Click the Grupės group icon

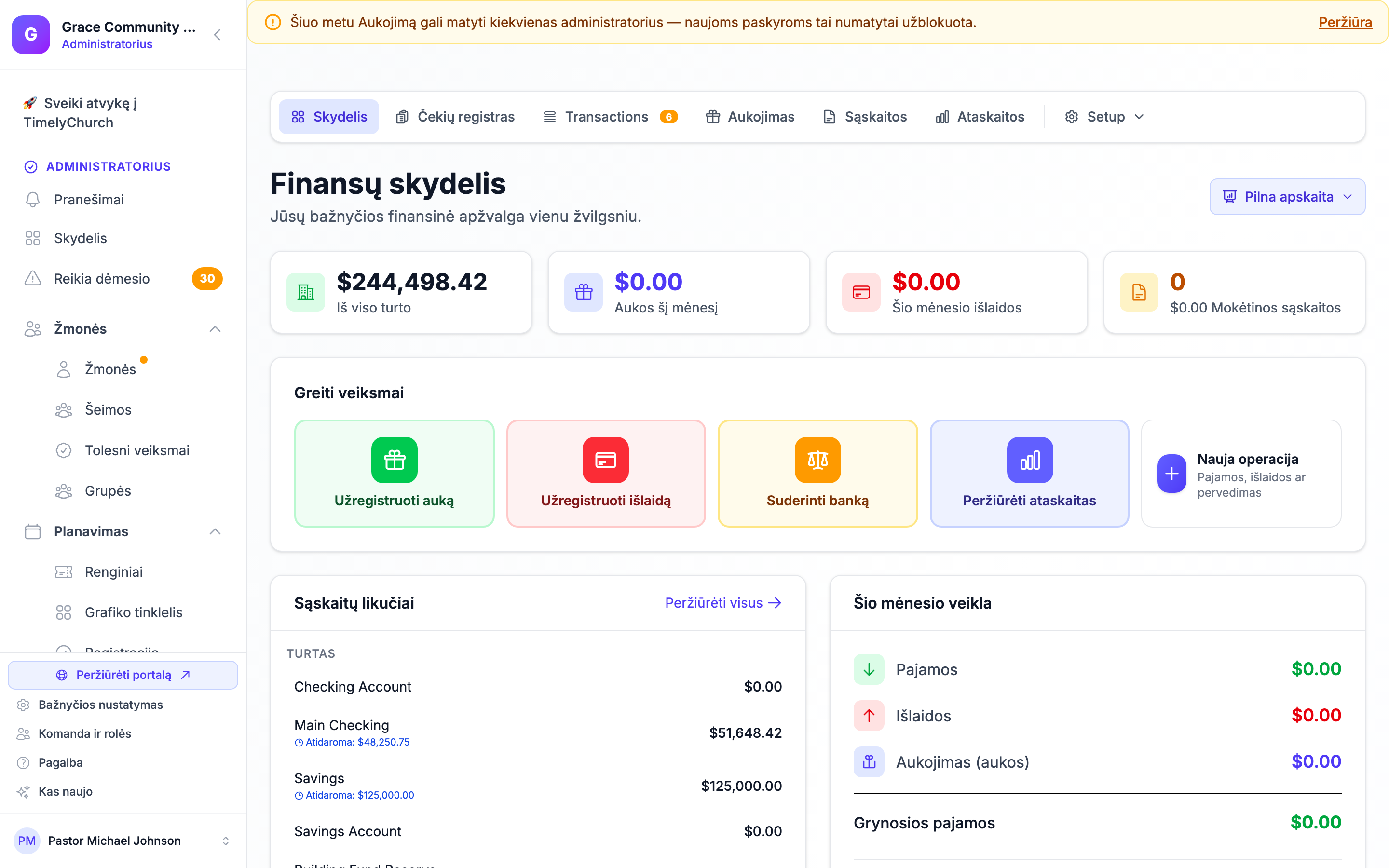pyautogui.click(x=64, y=491)
